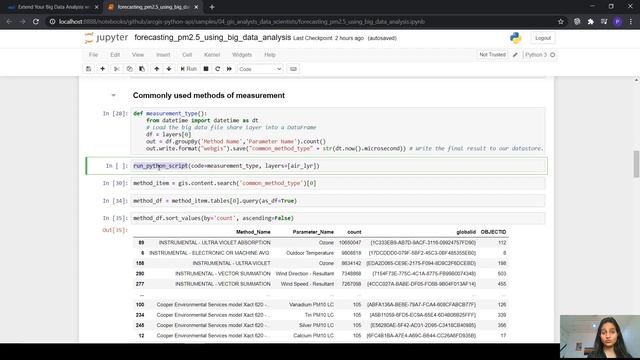Click the Python logo icon
640x360 pixels.
coord(516,38)
